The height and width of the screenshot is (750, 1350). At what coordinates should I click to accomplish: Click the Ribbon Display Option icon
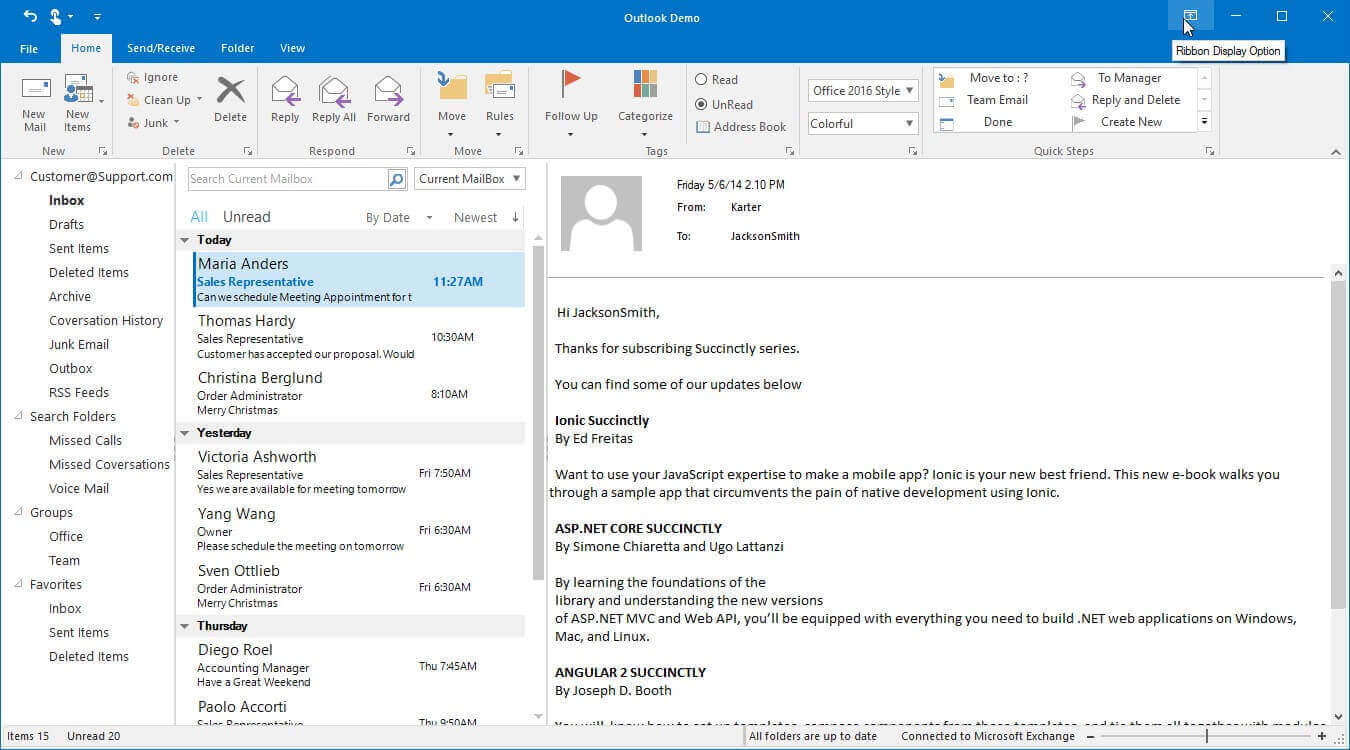pos(1190,16)
